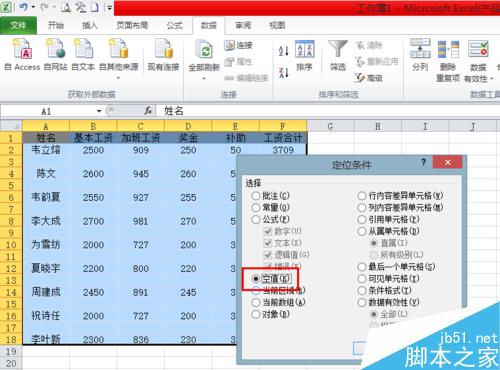Select column G header
Image resolution: width=500 pixels, height=370 pixels.
coord(330,126)
